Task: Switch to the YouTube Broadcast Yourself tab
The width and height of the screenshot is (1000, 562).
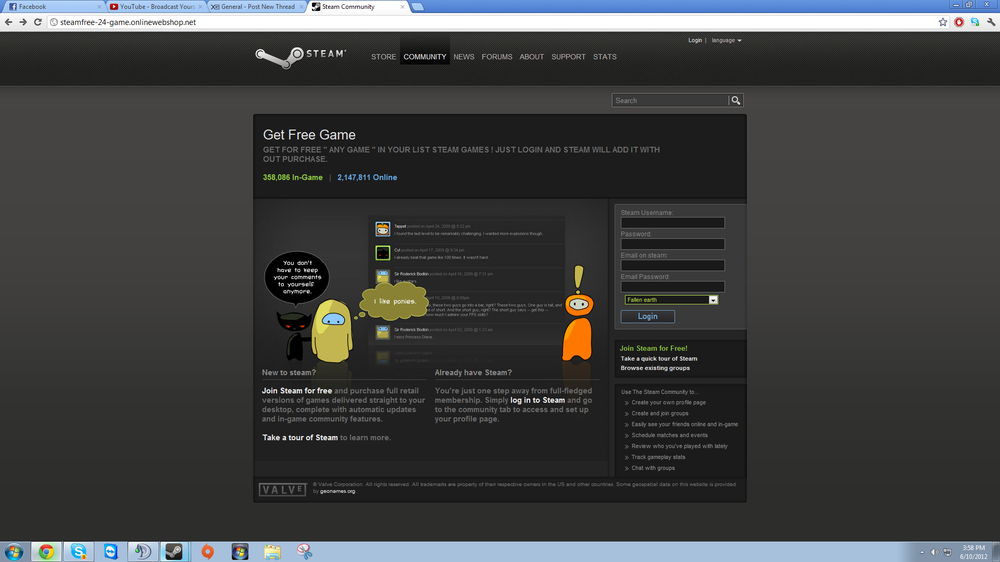Action: pos(156,6)
